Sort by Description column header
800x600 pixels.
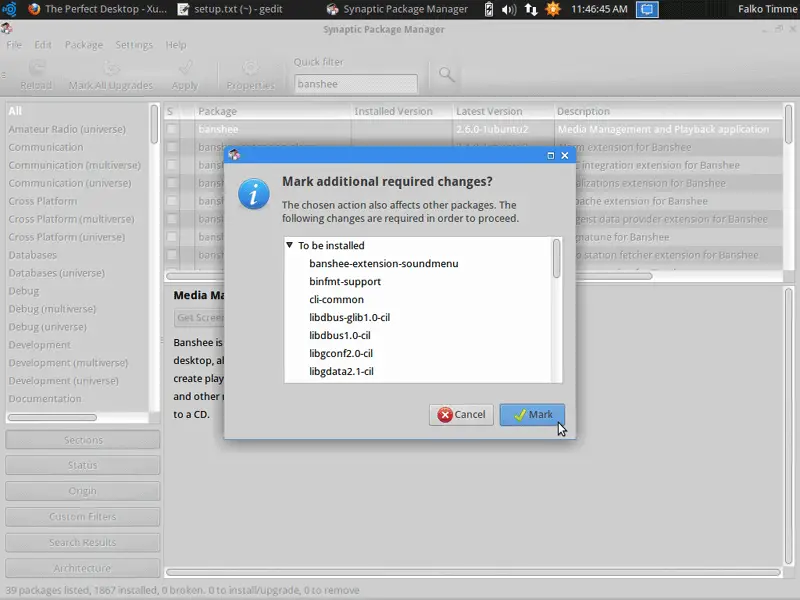[668, 111]
